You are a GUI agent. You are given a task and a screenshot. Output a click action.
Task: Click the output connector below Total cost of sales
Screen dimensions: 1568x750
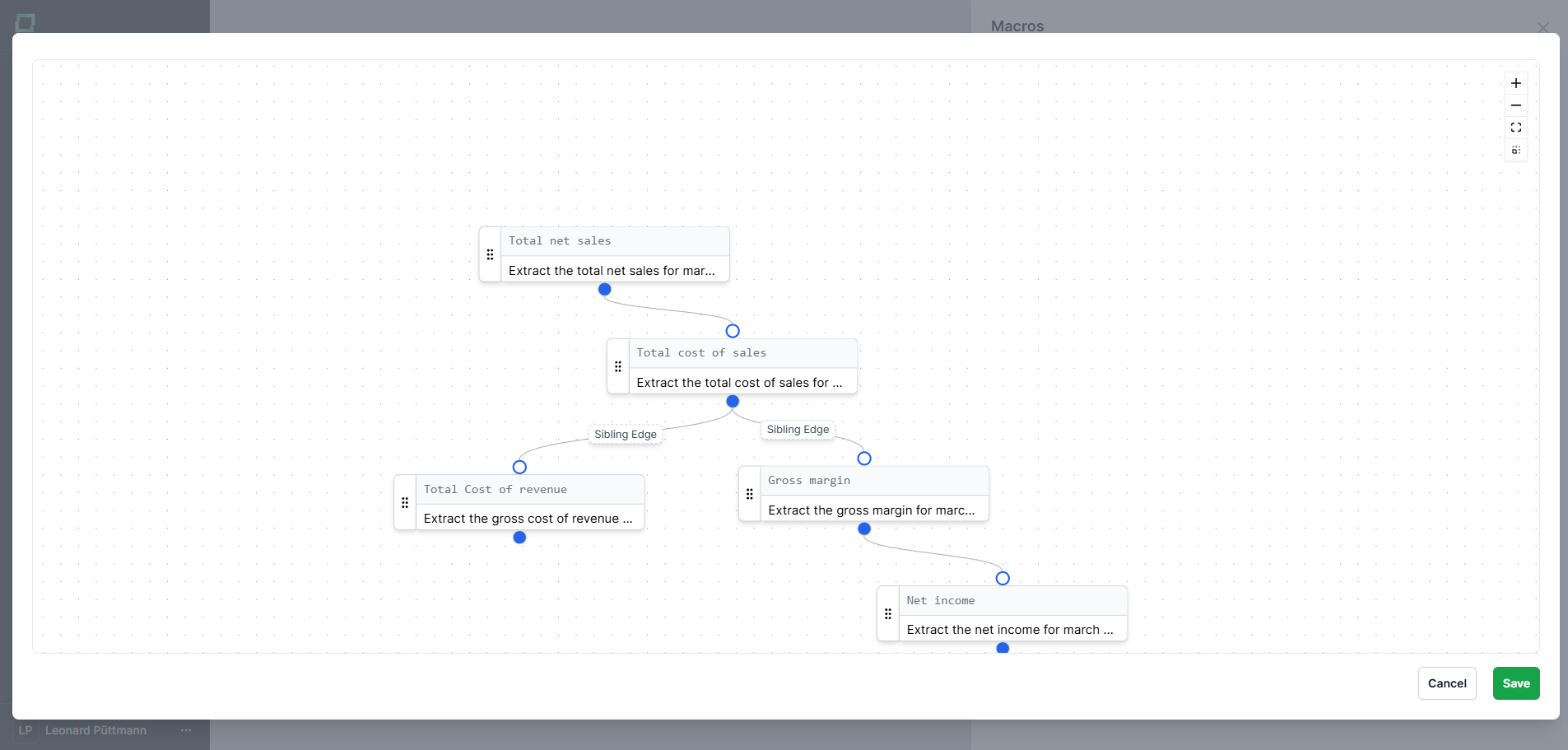pyautogui.click(x=733, y=401)
